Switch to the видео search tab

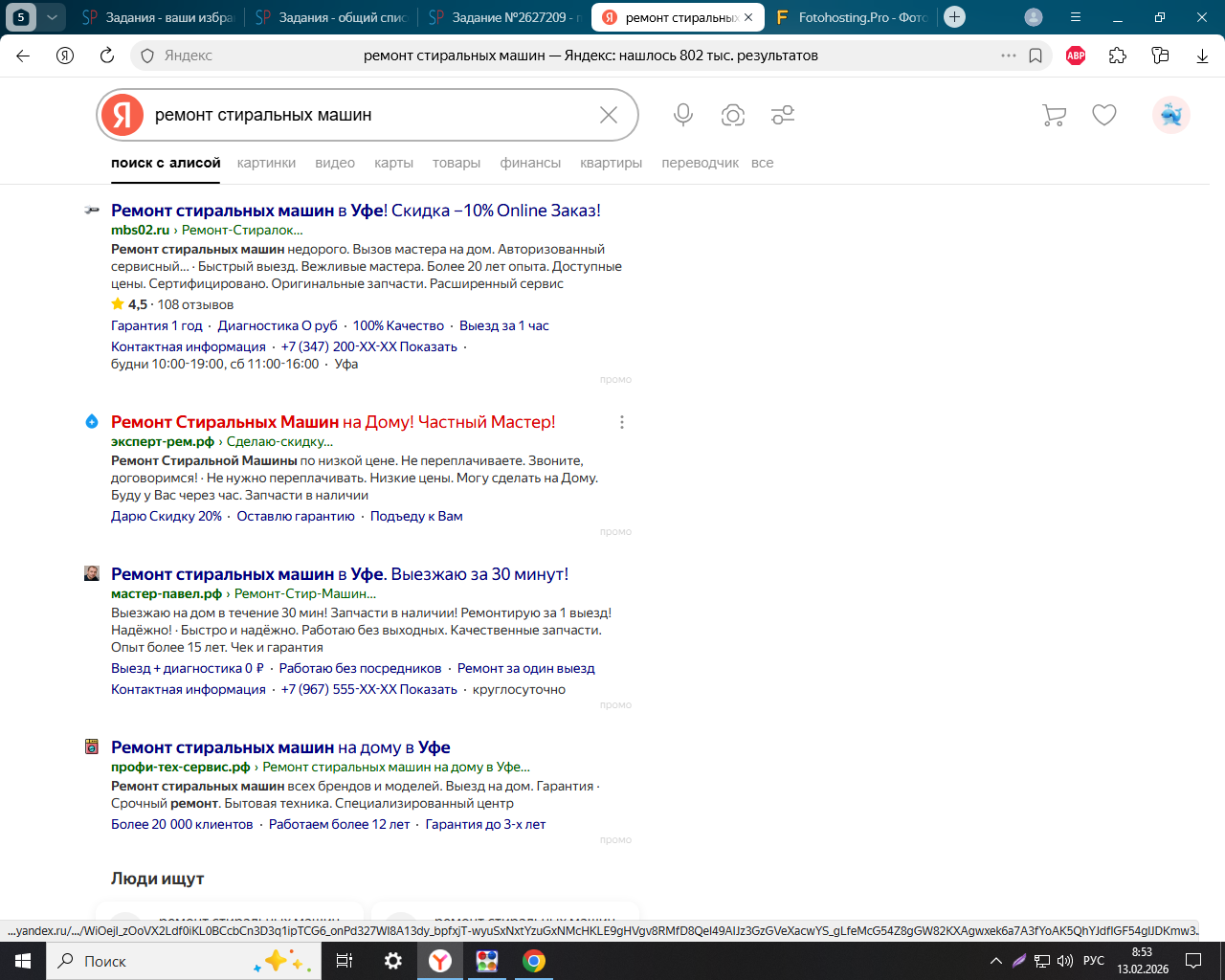click(335, 163)
